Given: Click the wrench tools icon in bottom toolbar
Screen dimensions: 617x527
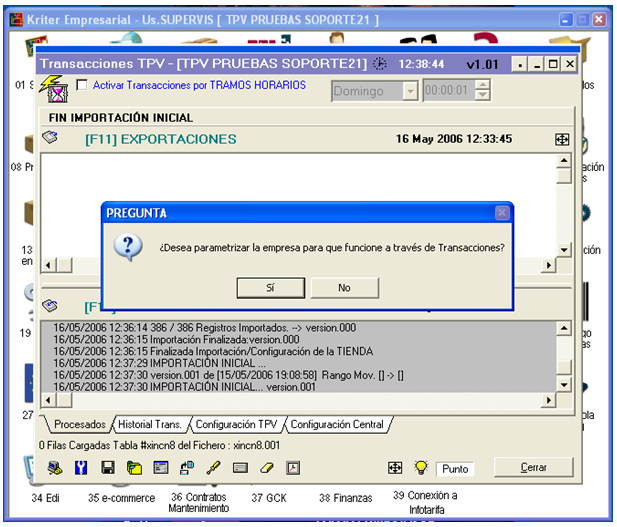Looking at the screenshot, I should coord(82,468).
